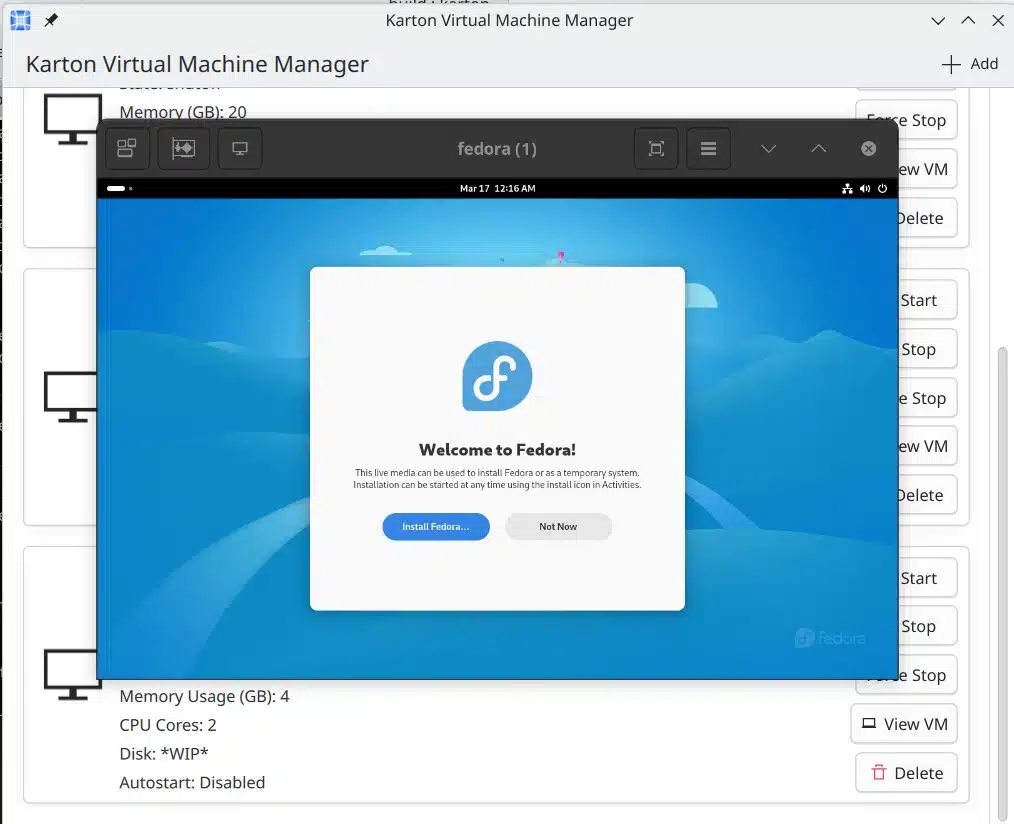Click monitor icon of second VM card

click(70, 396)
